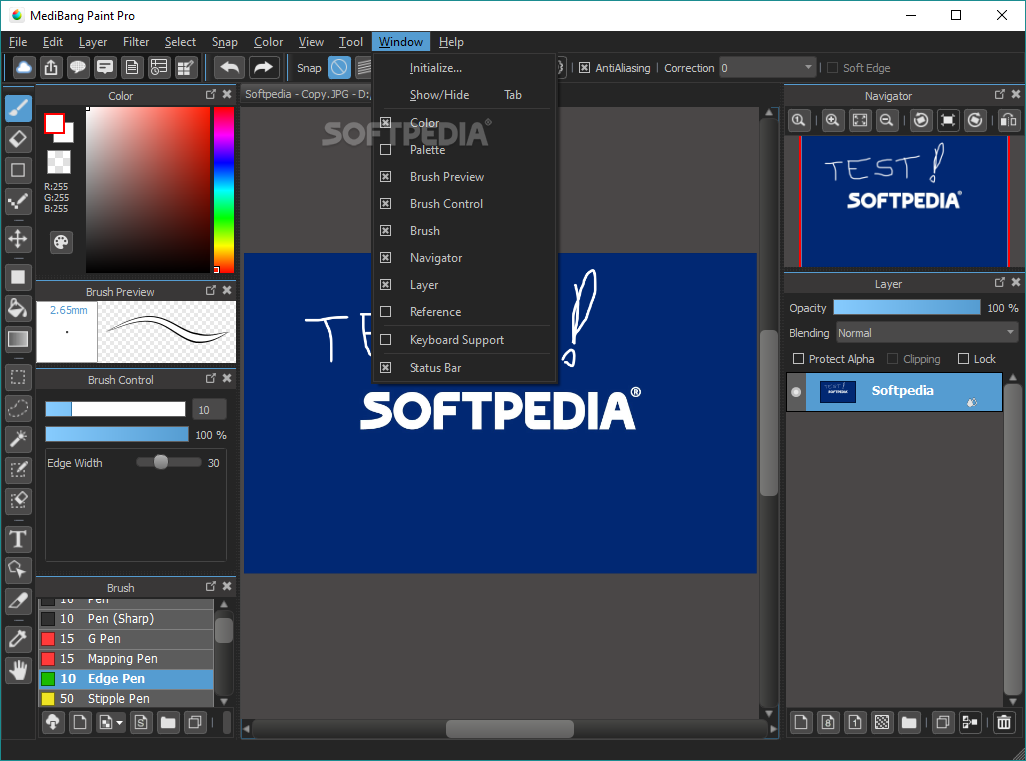Delete layer with trash icon
This screenshot has width=1026, height=761.
pyautogui.click(x=1004, y=722)
